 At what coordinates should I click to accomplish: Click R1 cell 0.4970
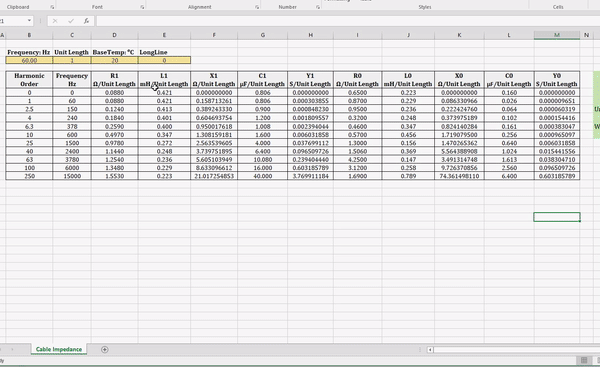pyautogui.click(x=114, y=135)
